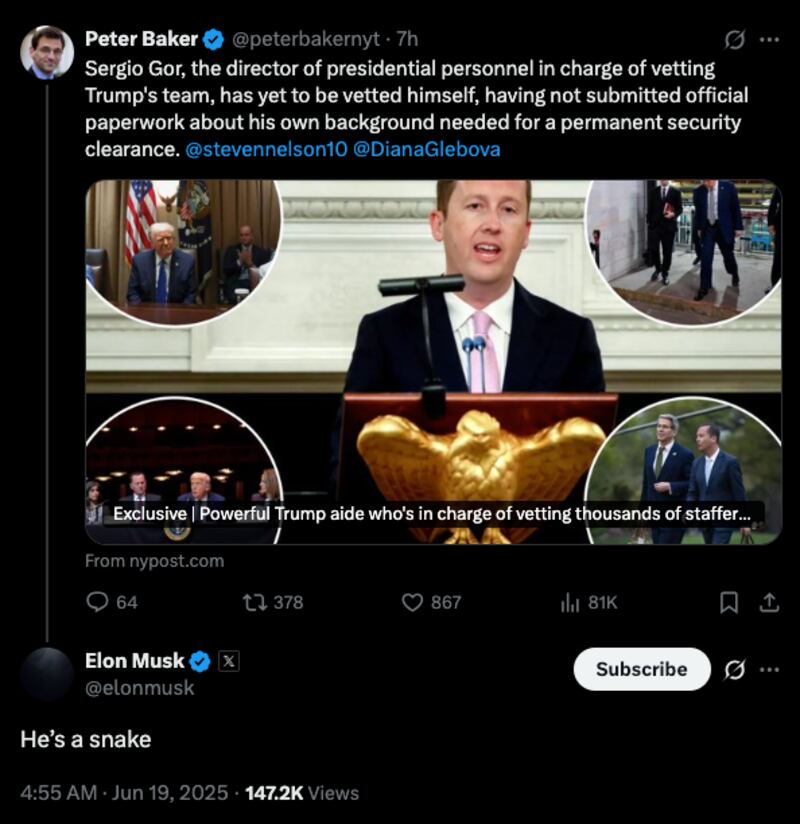
Task: Open more options menu on Peter Baker's post
Action: coord(769,40)
